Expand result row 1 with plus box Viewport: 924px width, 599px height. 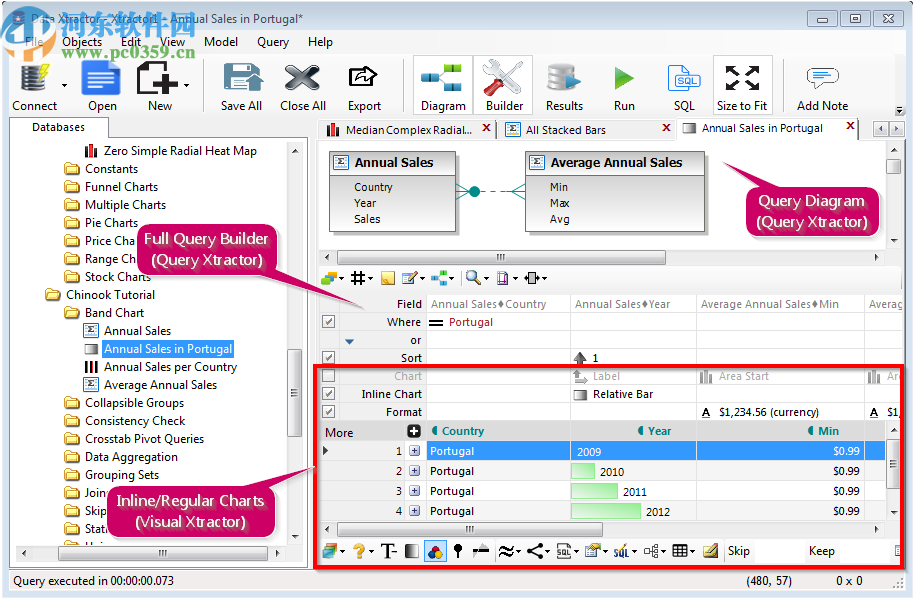pos(415,451)
